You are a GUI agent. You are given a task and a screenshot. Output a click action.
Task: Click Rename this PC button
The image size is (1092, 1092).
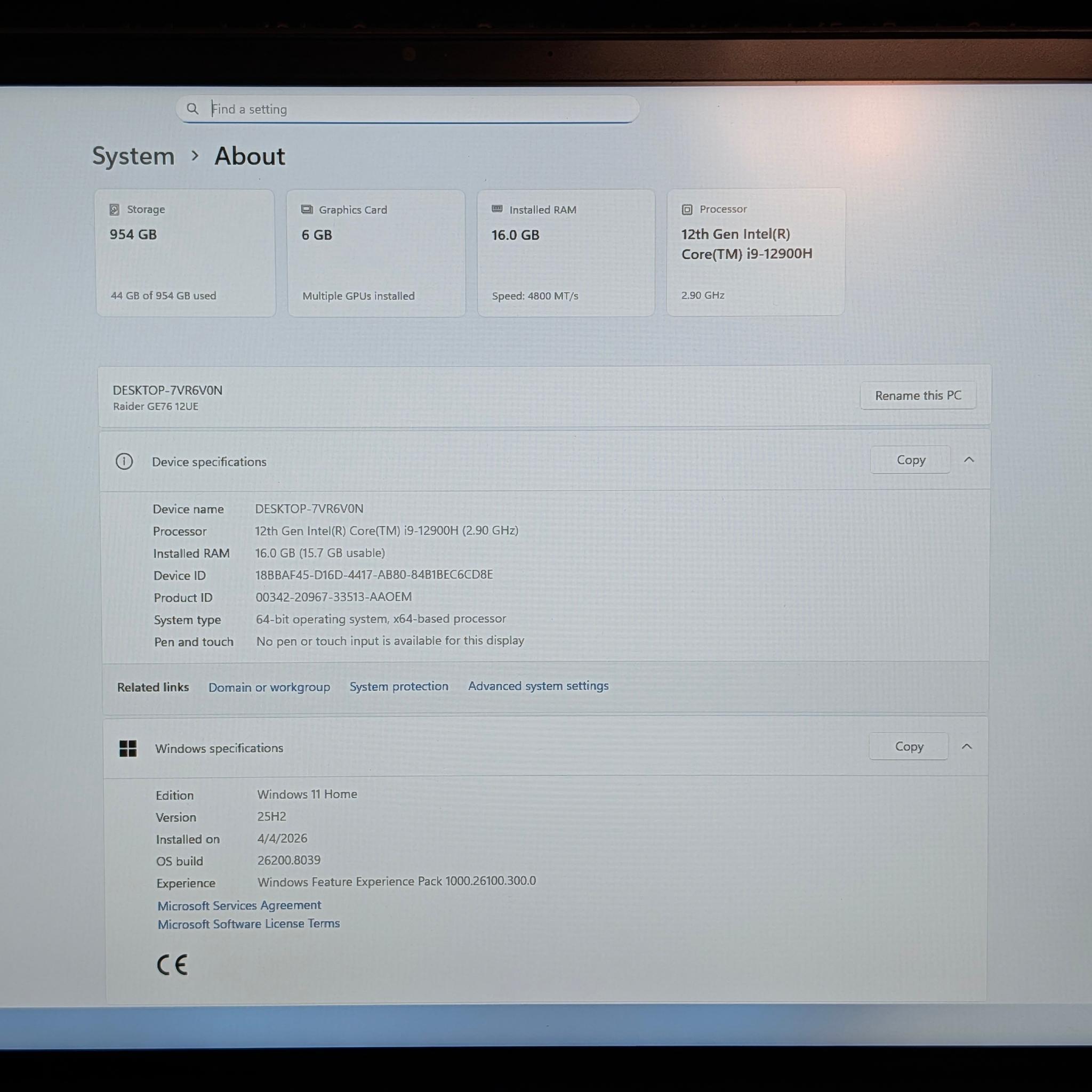coord(918,396)
